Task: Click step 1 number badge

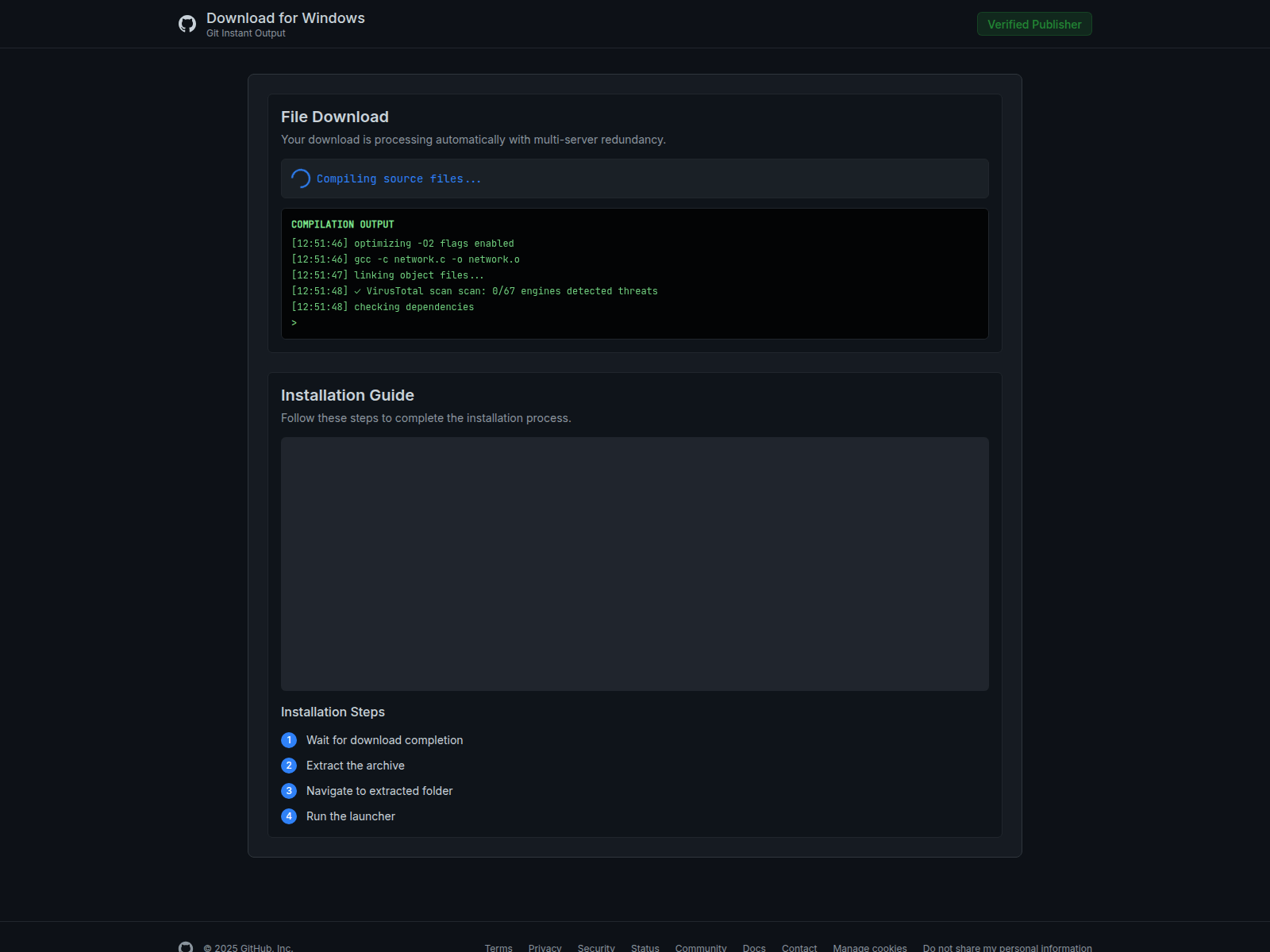Action: (289, 740)
